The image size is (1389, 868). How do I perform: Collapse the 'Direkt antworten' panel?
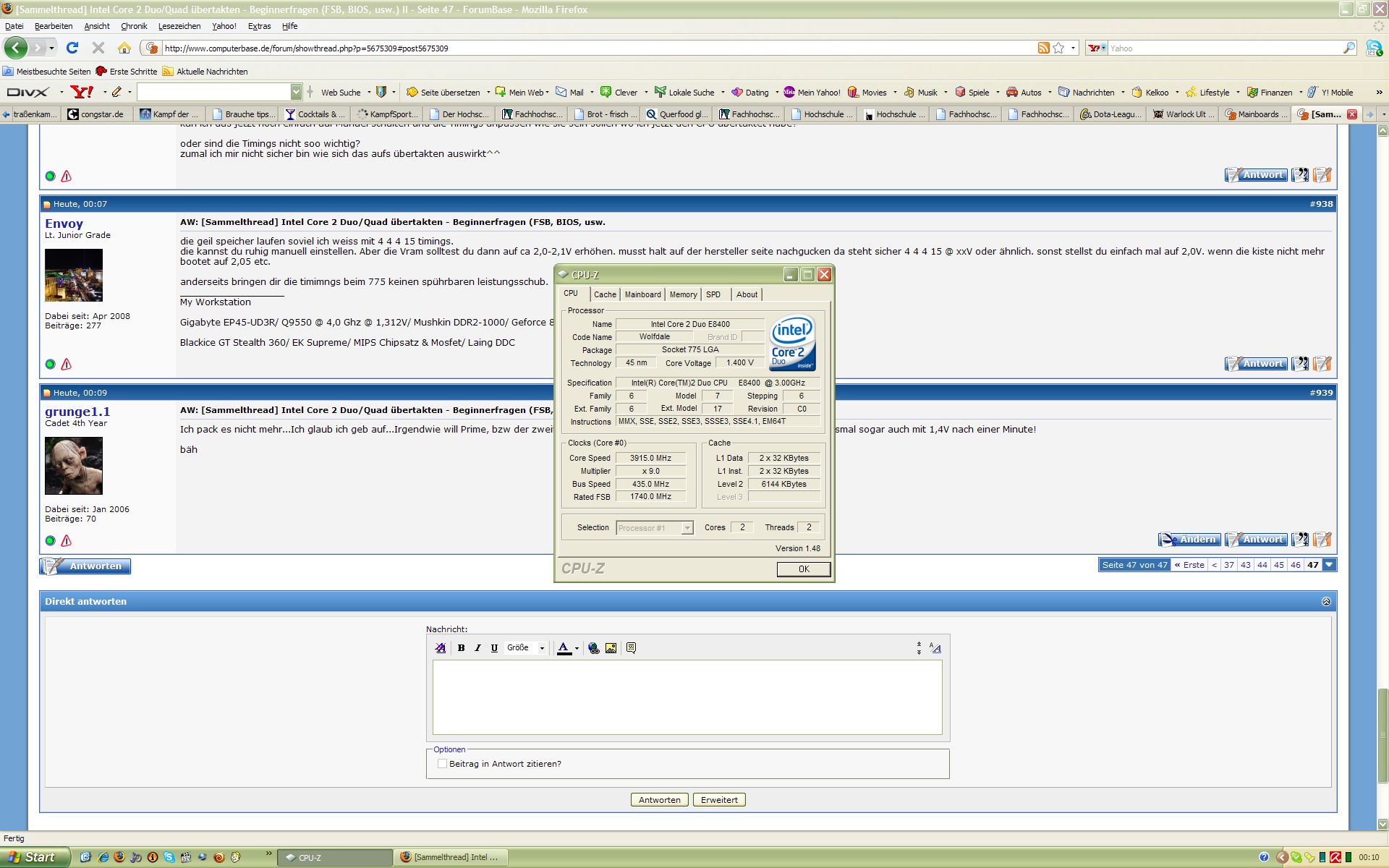click(1326, 602)
